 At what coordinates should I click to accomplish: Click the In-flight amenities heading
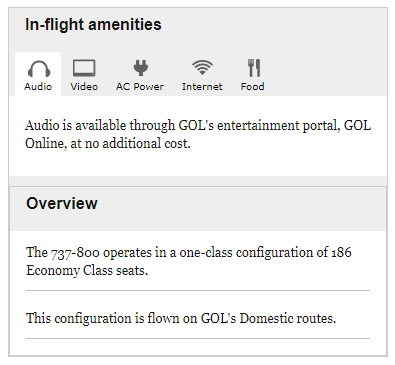(x=93, y=25)
